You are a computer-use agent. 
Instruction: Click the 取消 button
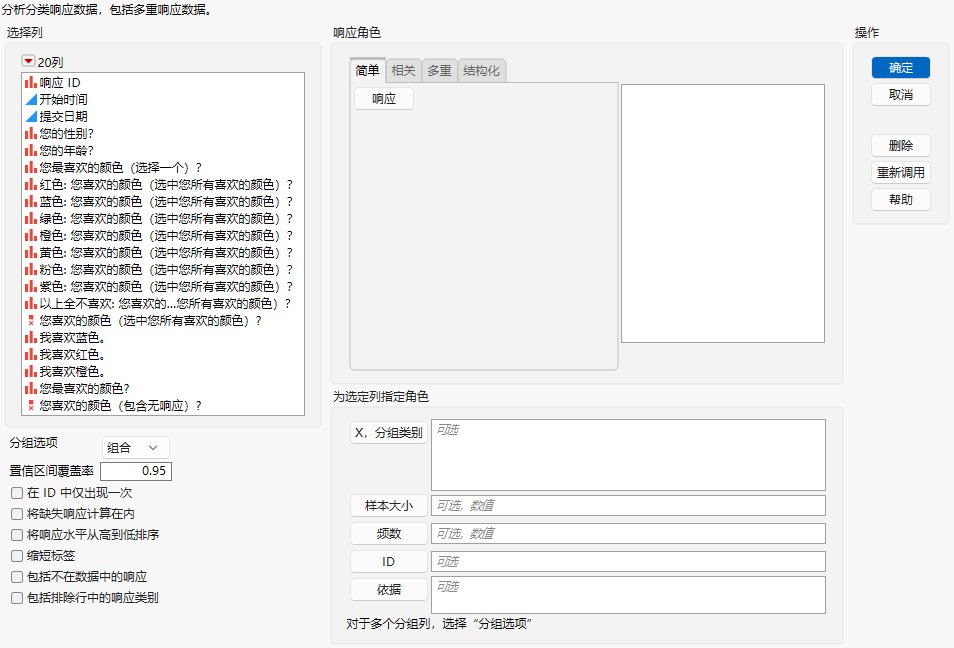[x=900, y=95]
